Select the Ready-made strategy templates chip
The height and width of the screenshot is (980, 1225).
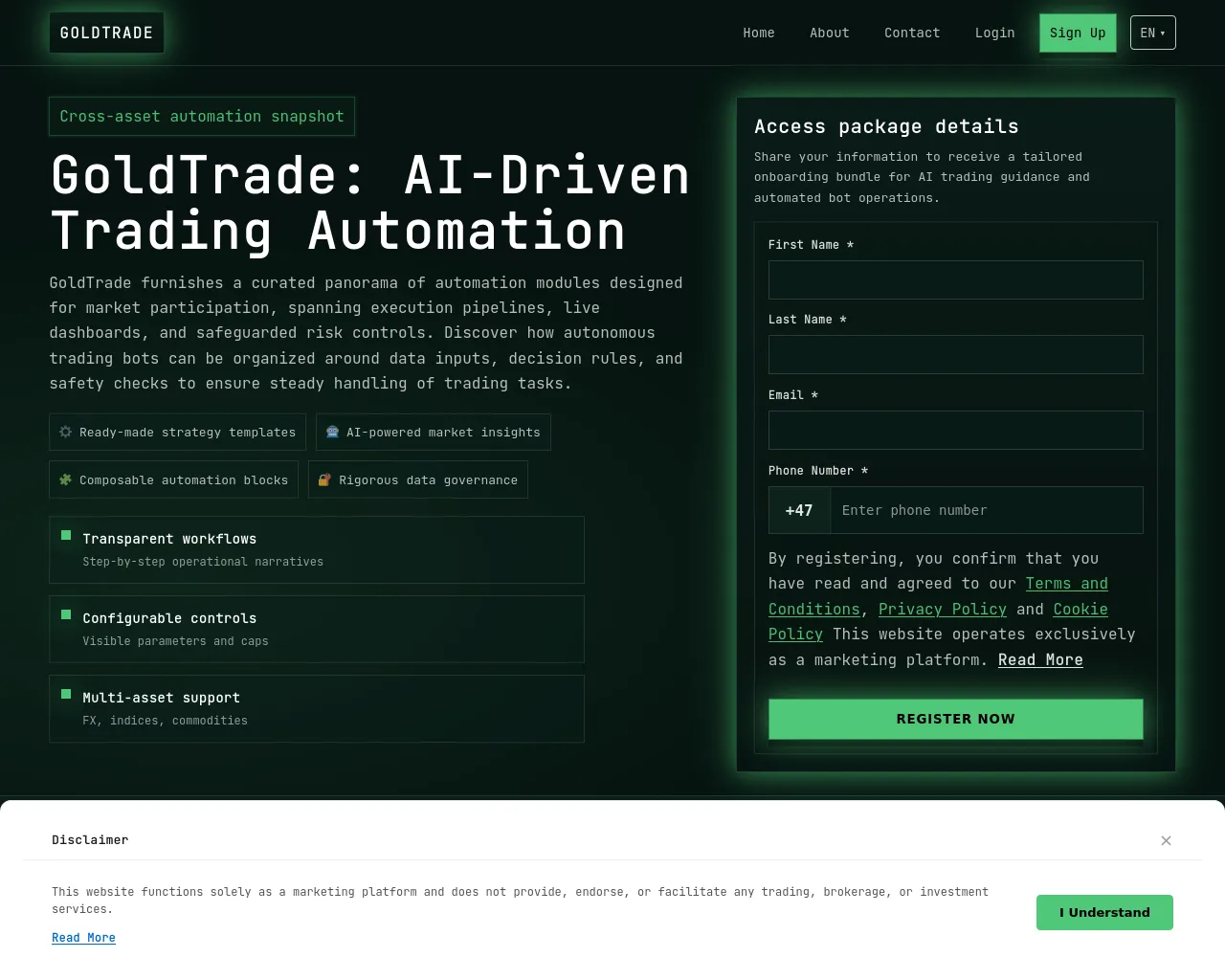(177, 432)
